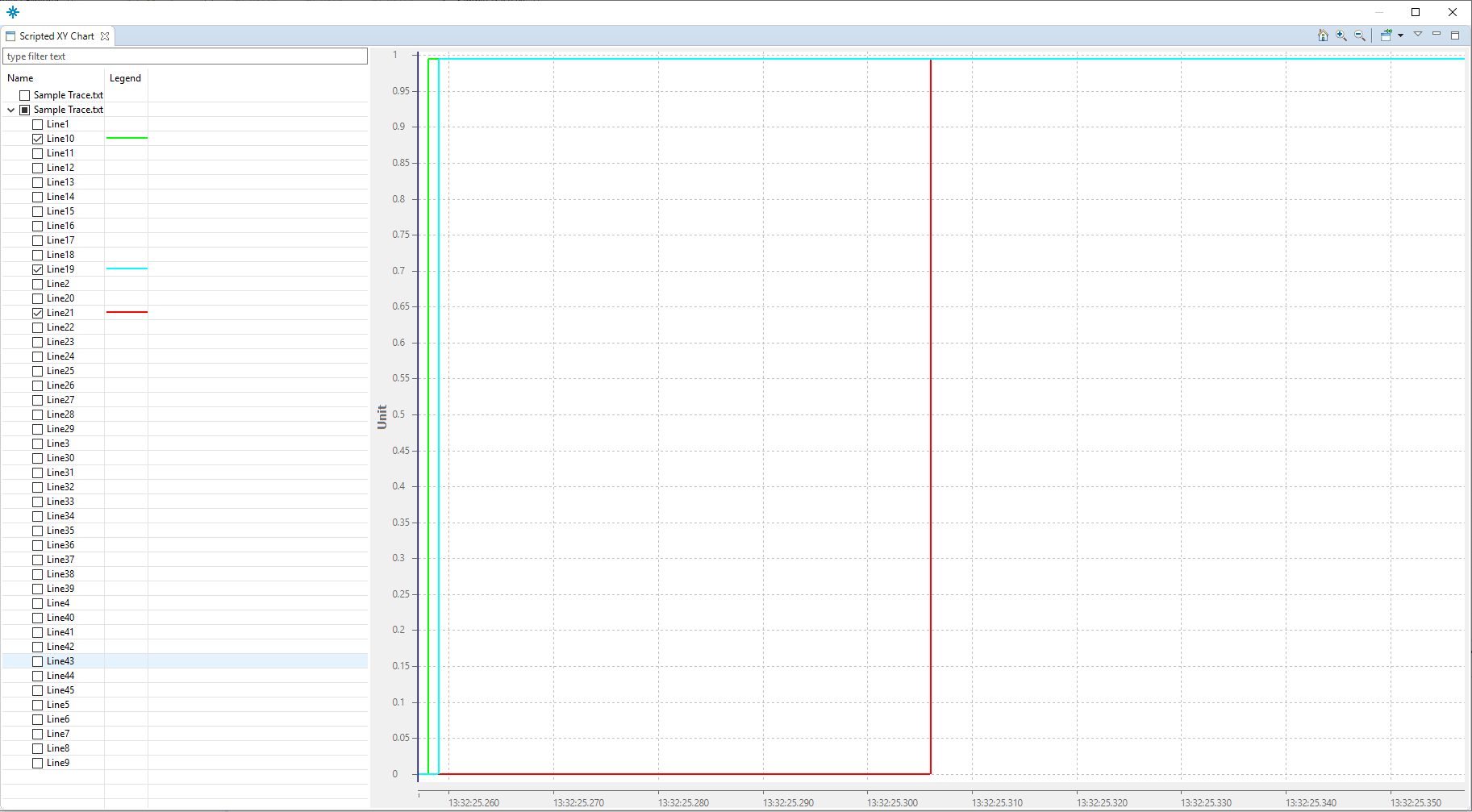Check the Line11 checkbox
Image resolution: width=1472 pixels, height=812 pixels.
(38, 153)
